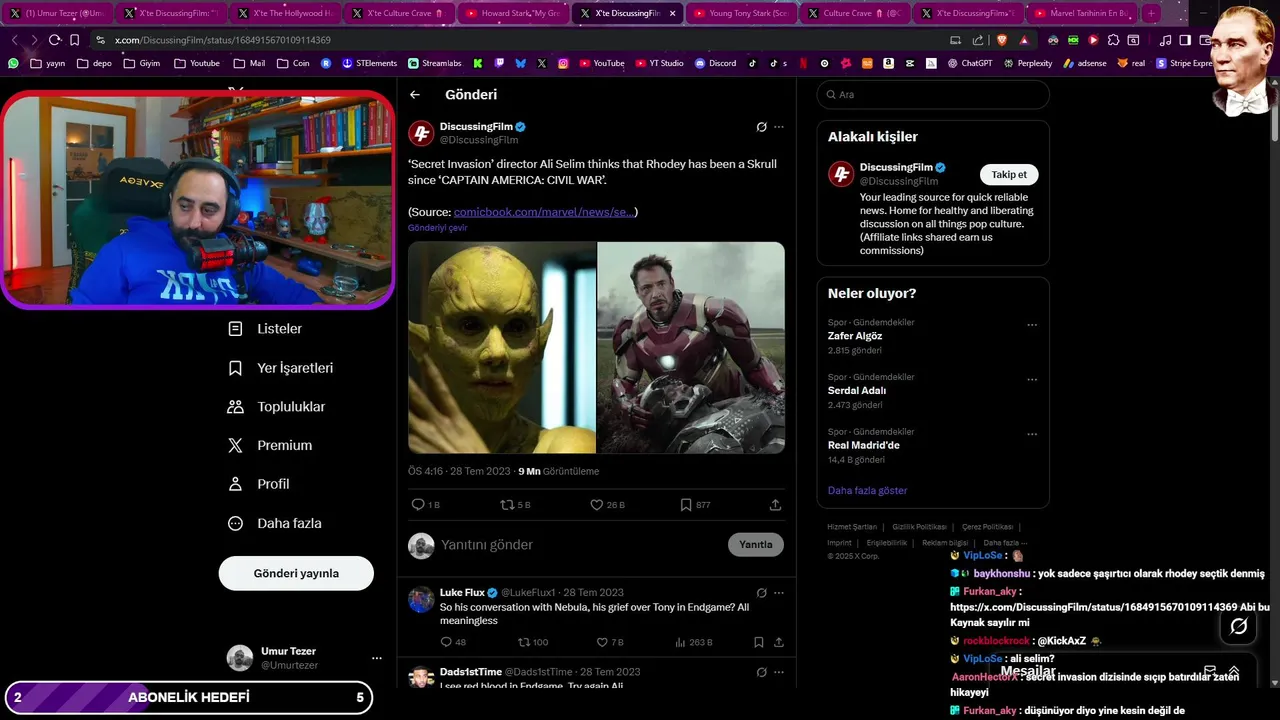Switch to Howard Stark YouTube tab

513,13
